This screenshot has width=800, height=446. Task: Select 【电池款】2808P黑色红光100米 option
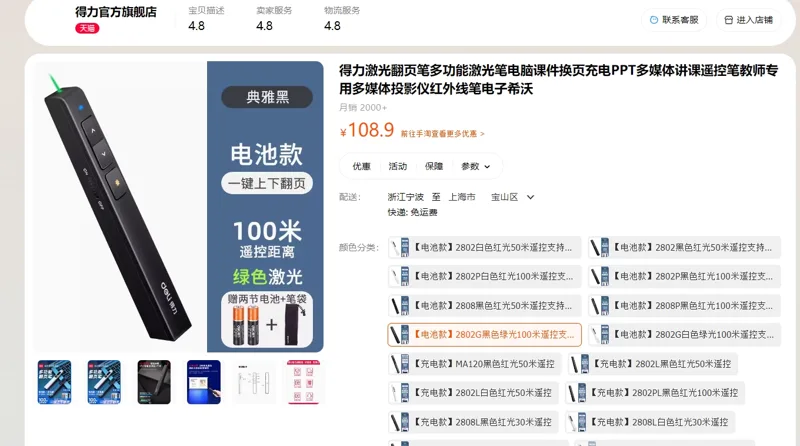pyautogui.click(x=684, y=306)
